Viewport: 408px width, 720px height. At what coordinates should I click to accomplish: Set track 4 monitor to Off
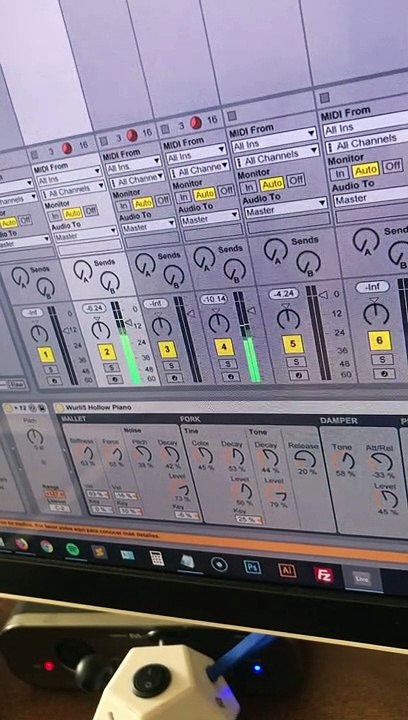tap(225, 190)
